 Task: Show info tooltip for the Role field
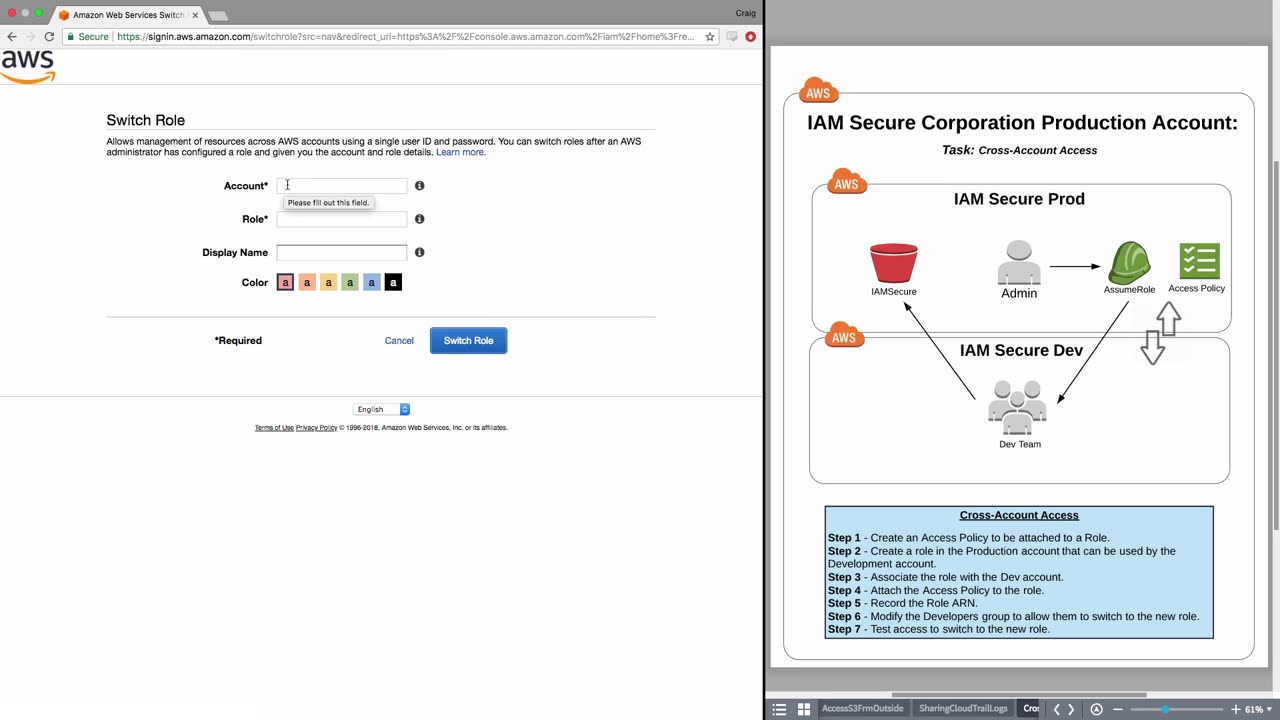click(x=420, y=219)
